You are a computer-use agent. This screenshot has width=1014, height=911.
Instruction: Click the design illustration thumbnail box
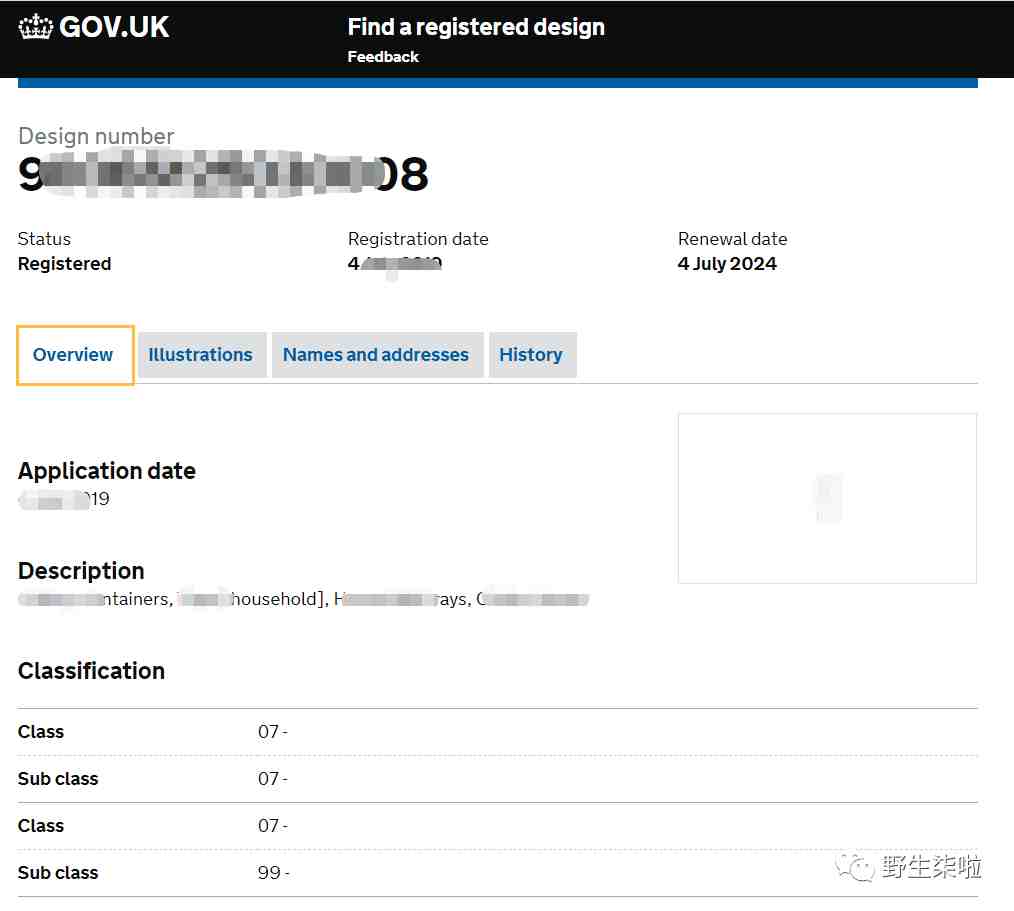(827, 498)
